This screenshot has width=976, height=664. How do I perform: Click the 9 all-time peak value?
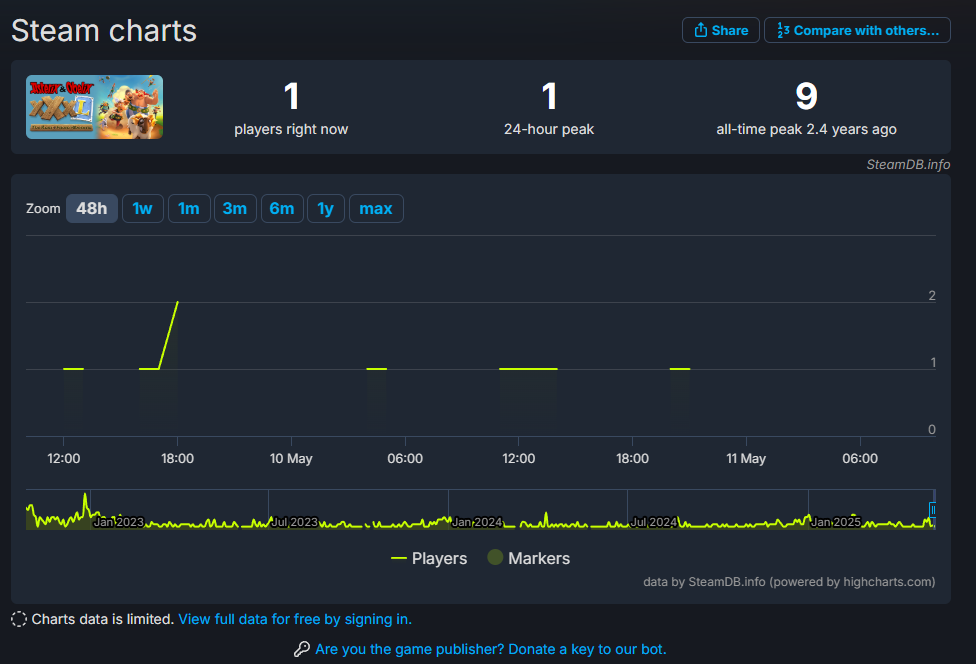coord(806,96)
